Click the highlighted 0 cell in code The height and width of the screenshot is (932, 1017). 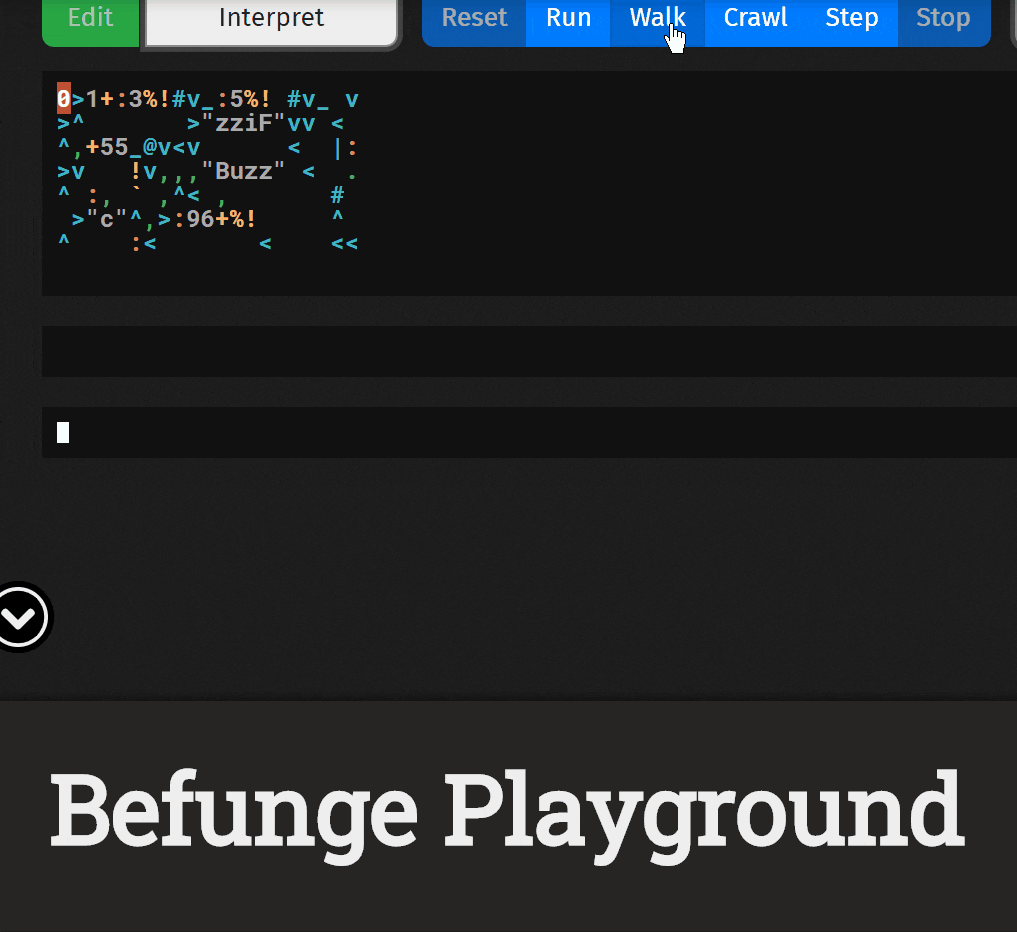(x=64, y=99)
